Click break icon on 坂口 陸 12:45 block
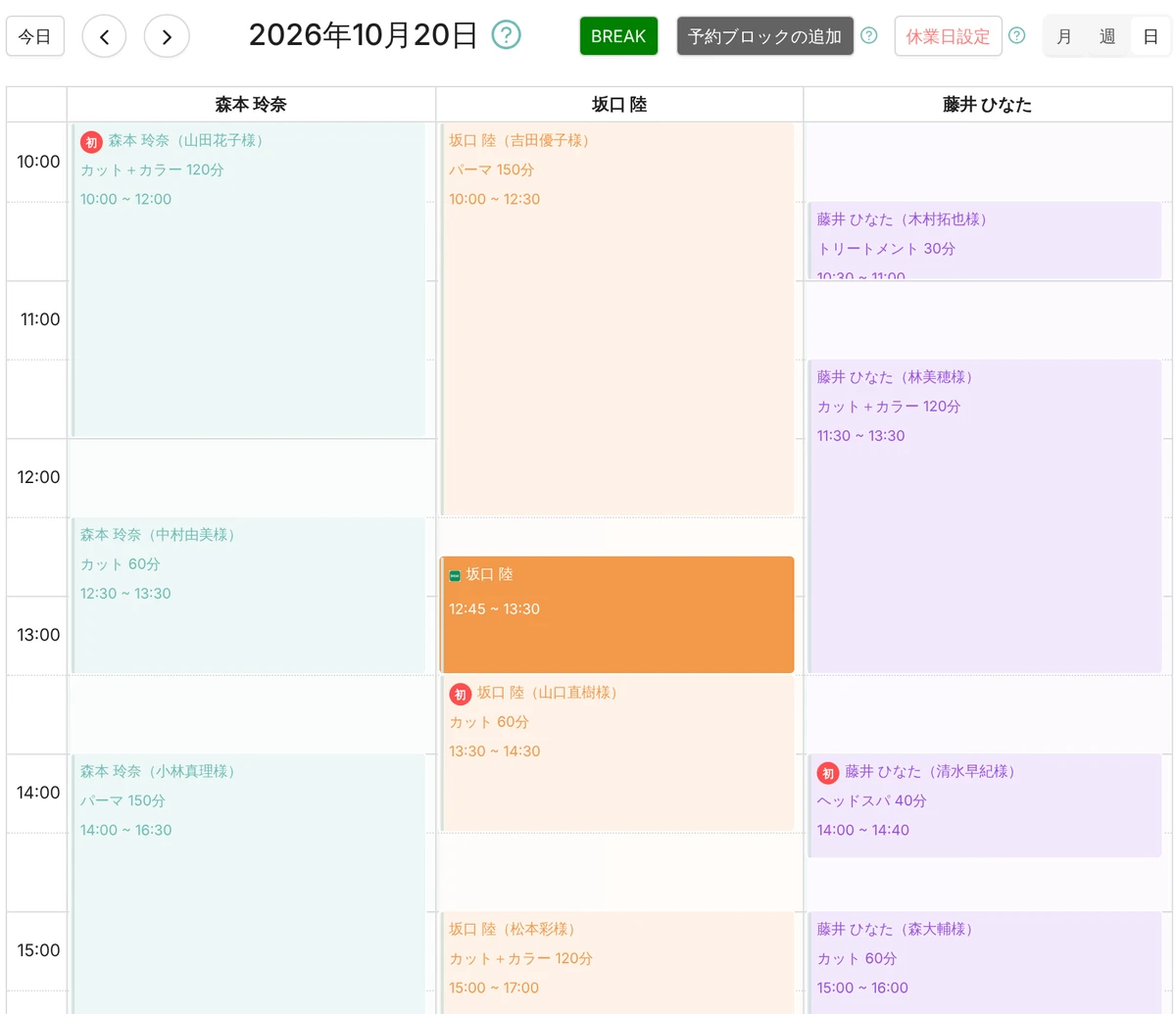Viewport: 1176px width, 1014px height. (x=455, y=575)
